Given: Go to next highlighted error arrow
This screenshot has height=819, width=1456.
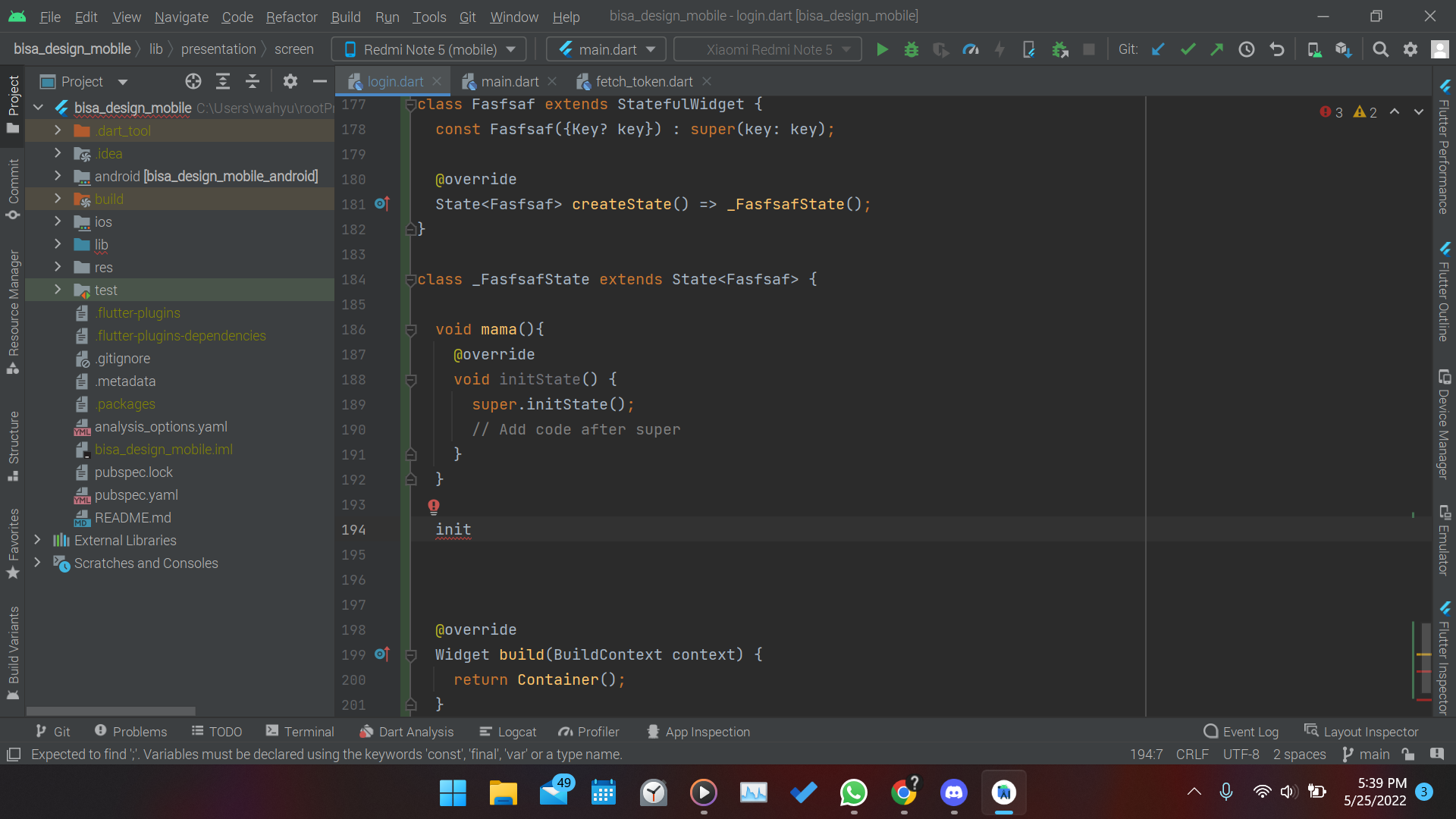Looking at the screenshot, I should (x=1419, y=111).
